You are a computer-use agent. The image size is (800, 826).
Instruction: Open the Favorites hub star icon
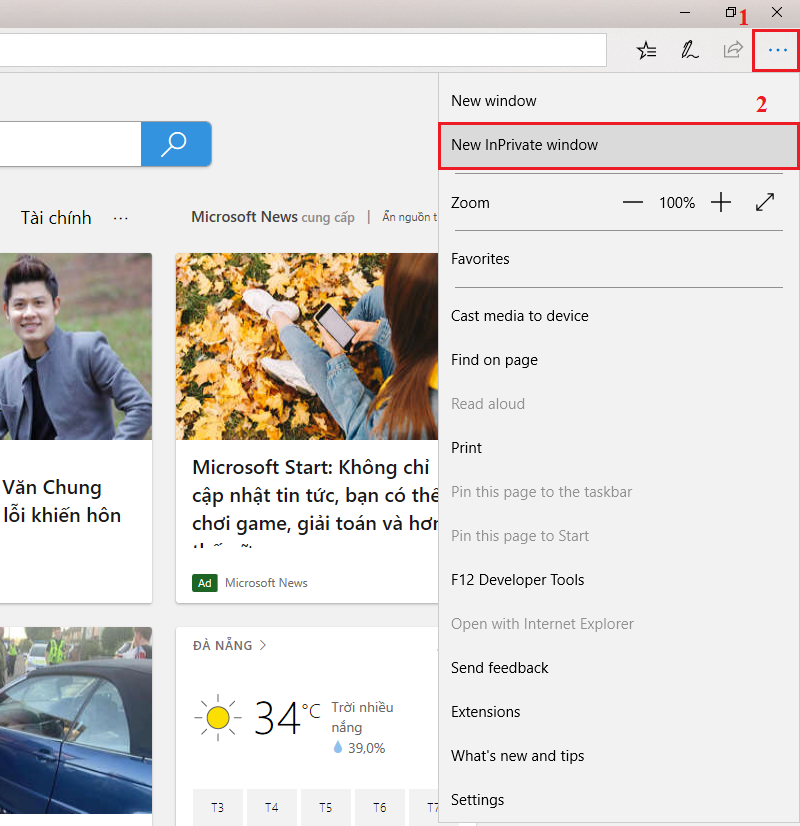coord(647,50)
